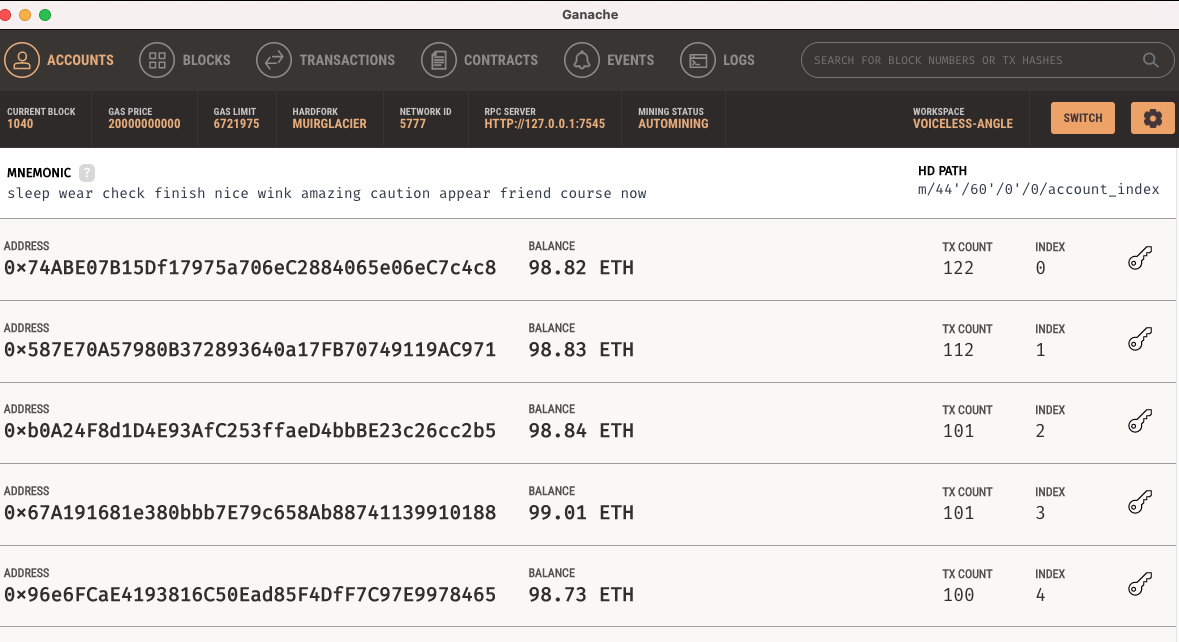The width and height of the screenshot is (1179, 642).
Task: Click the MUIRGLACIER hardfork value
Action: 329,124
